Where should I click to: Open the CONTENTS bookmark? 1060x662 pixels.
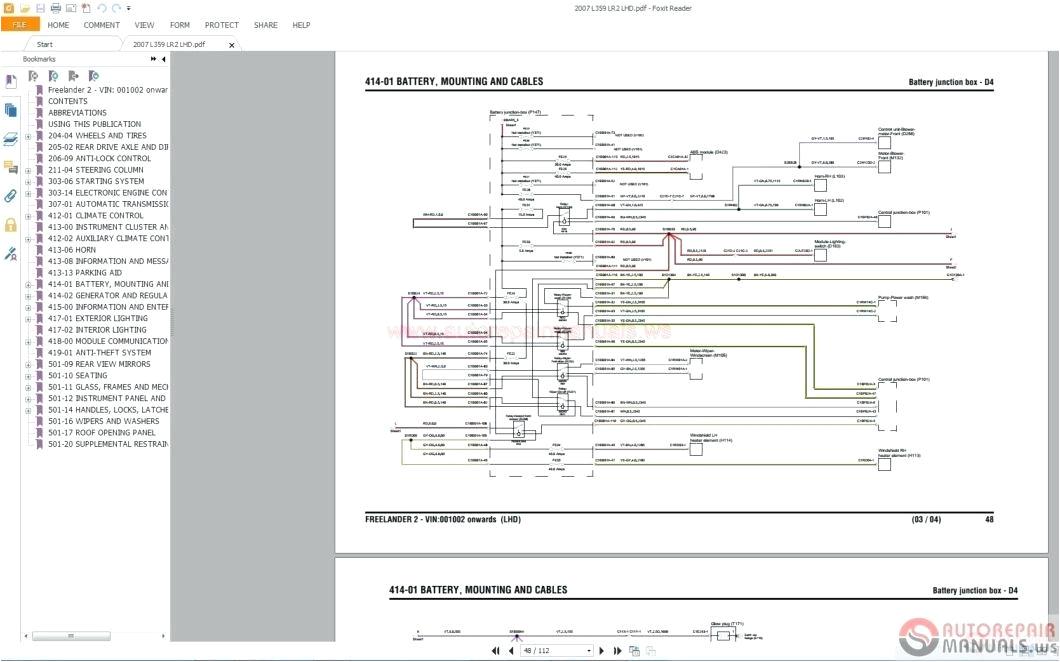pyautogui.click(x=67, y=100)
